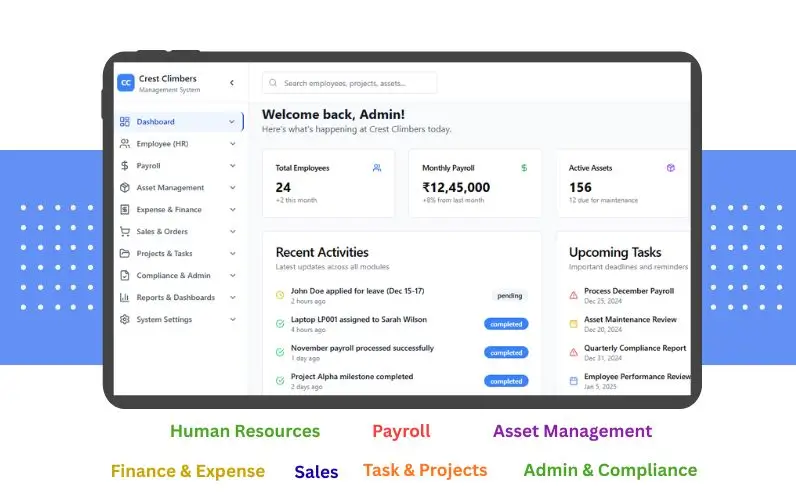This screenshot has width=796, height=500.
Task: Click the Payroll dollar icon in sidebar
Action: [x=124, y=165]
